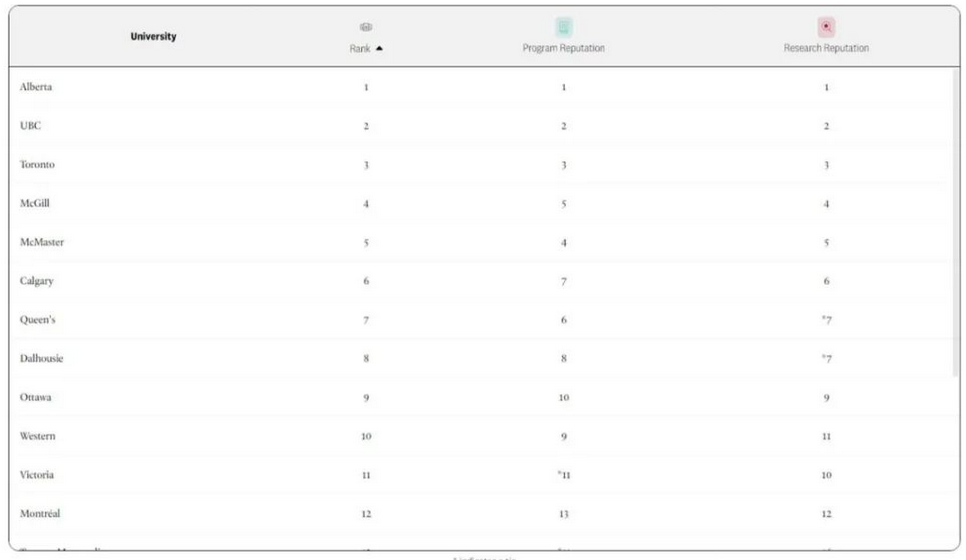Select Ottawa in the rankings table
The image size is (966, 560).
tap(36, 397)
